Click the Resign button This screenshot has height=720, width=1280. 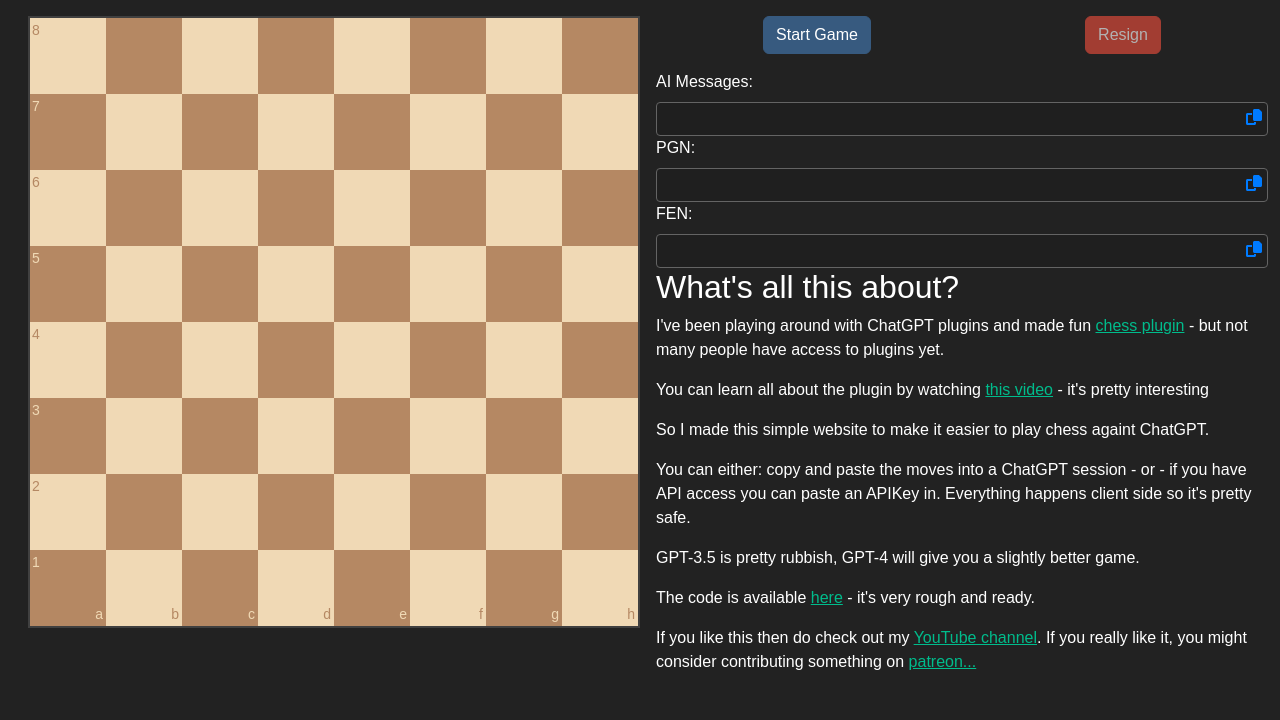(1122, 34)
